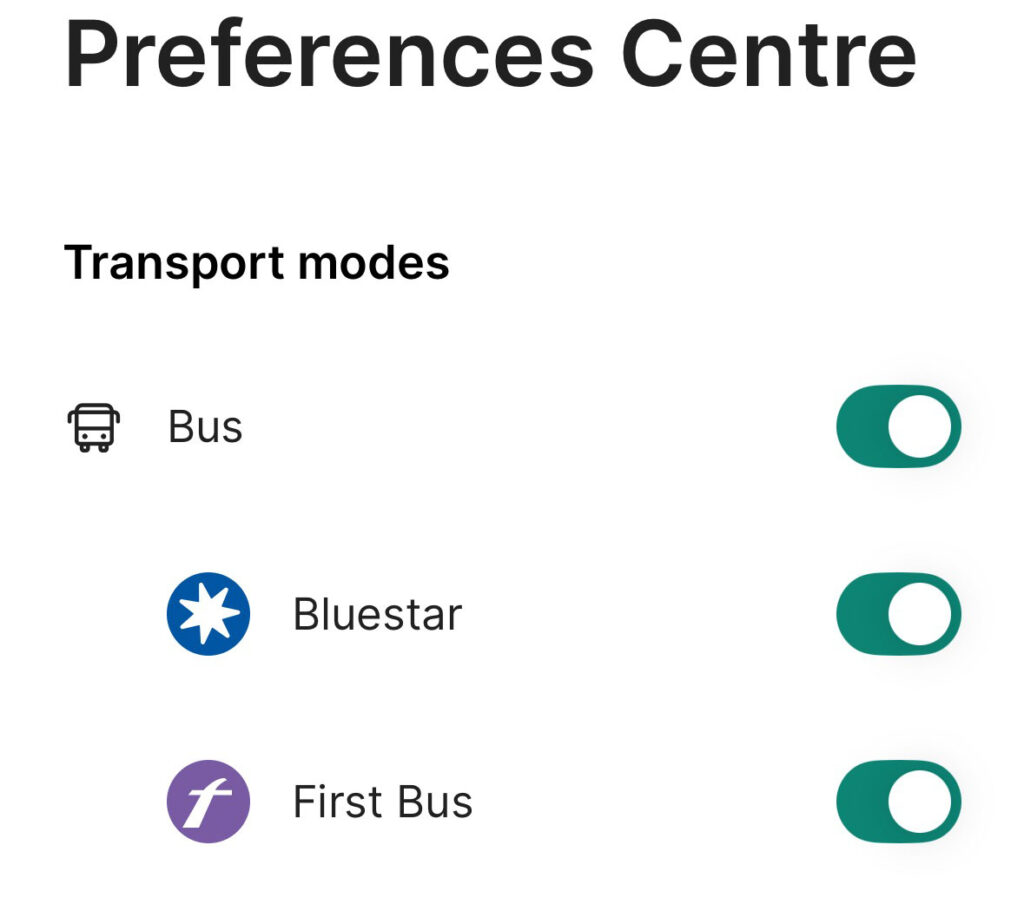The width and height of the screenshot is (1024, 898).
Task: Select the Bluestar operator name
Action: point(377,614)
